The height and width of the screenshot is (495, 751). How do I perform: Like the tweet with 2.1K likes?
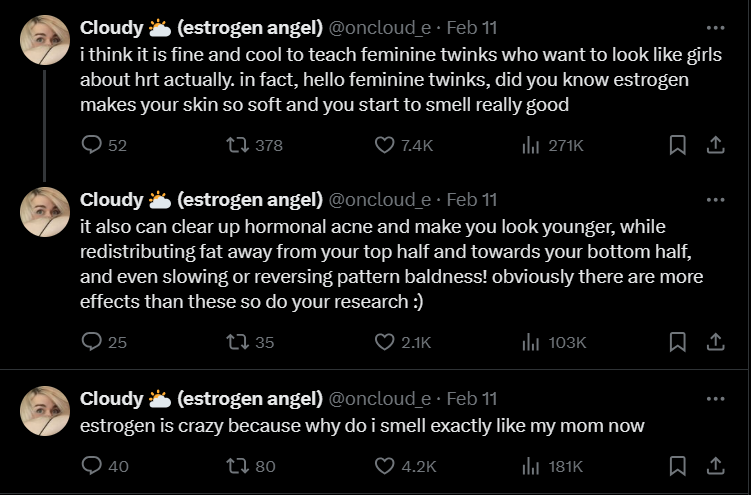(x=385, y=342)
